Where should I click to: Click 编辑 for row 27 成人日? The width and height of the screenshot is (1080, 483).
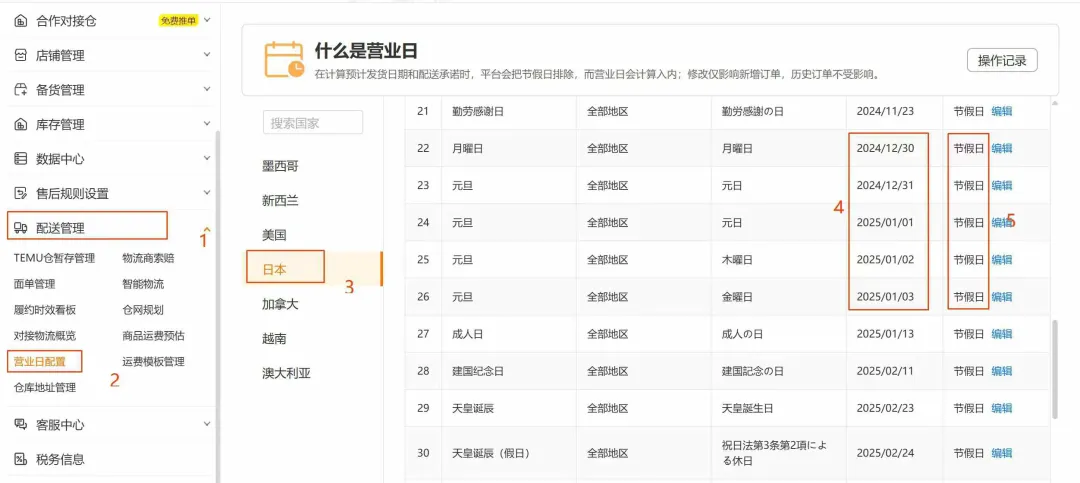tap(1001, 334)
